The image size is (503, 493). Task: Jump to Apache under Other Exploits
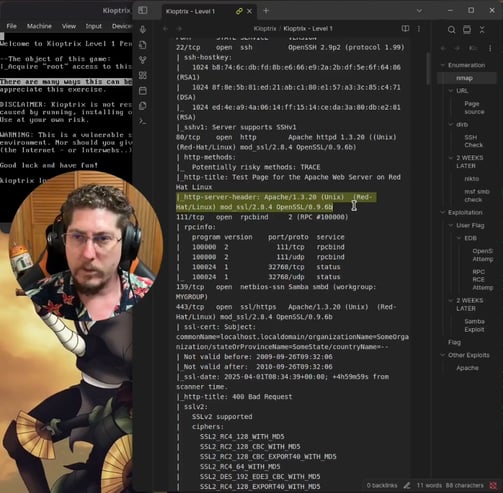pyautogui.click(x=467, y=368)
